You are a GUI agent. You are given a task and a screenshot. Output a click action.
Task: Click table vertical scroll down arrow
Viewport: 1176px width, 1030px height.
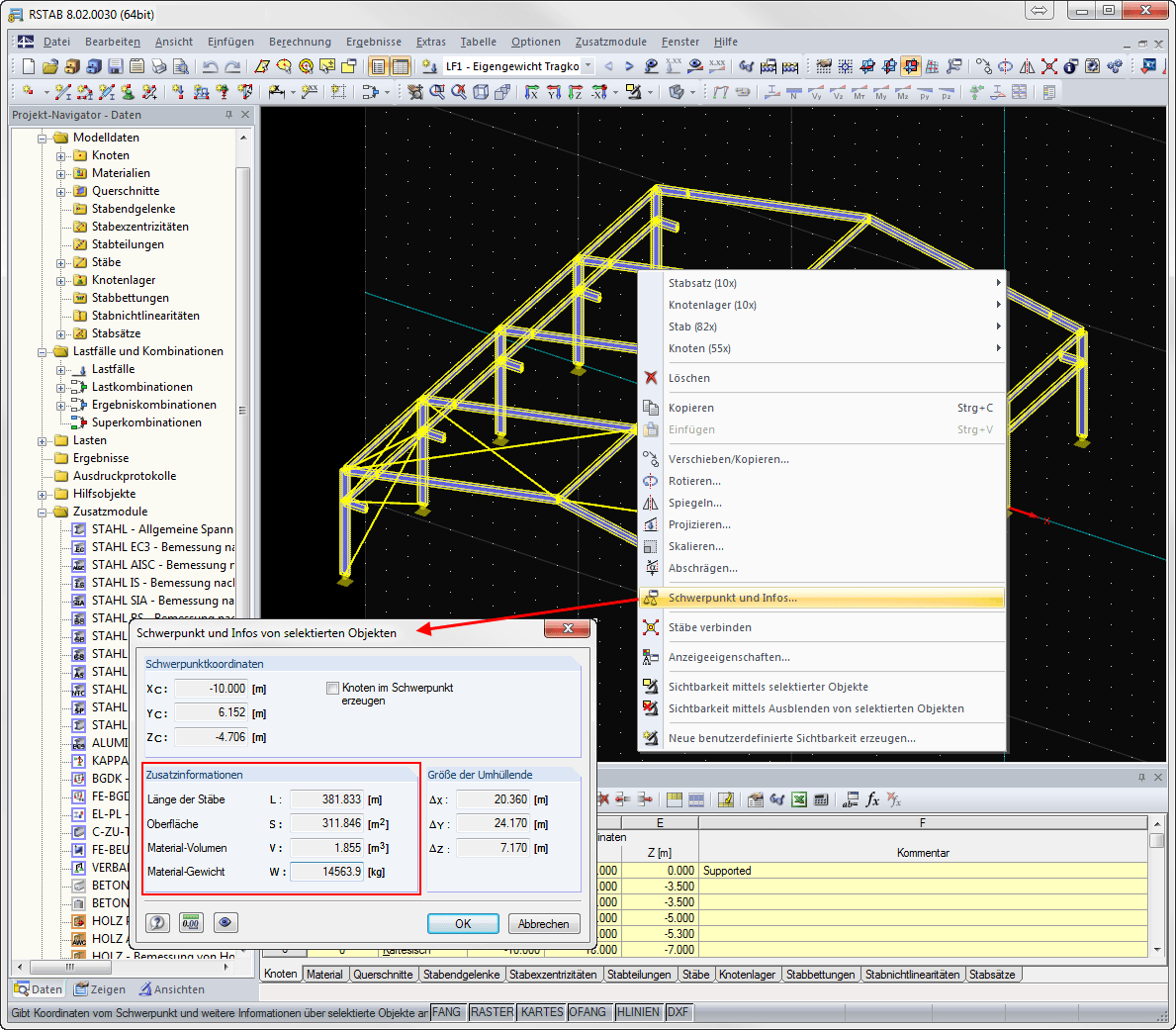1157,950
